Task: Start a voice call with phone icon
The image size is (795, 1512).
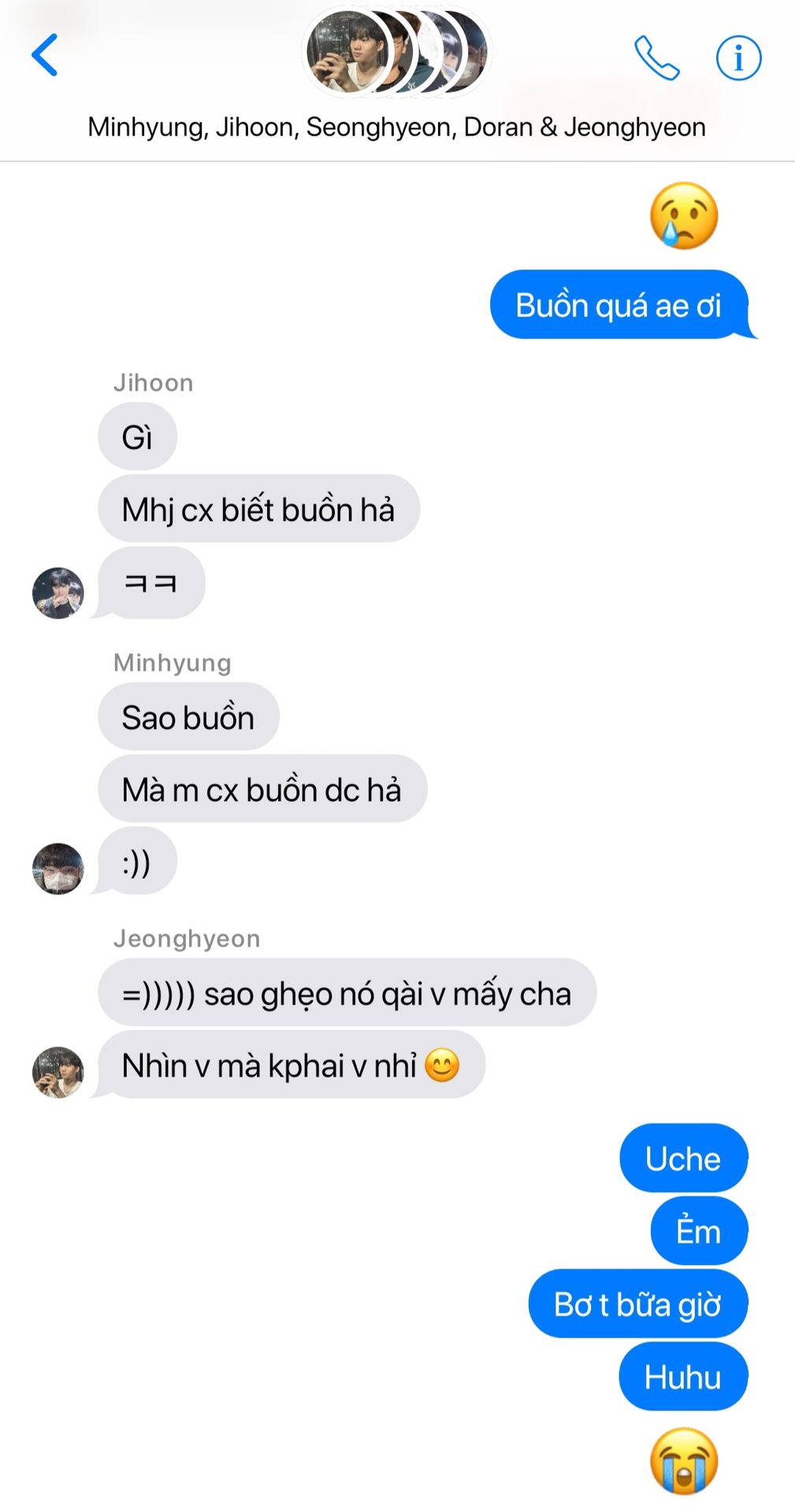Action: coord(657,57)
